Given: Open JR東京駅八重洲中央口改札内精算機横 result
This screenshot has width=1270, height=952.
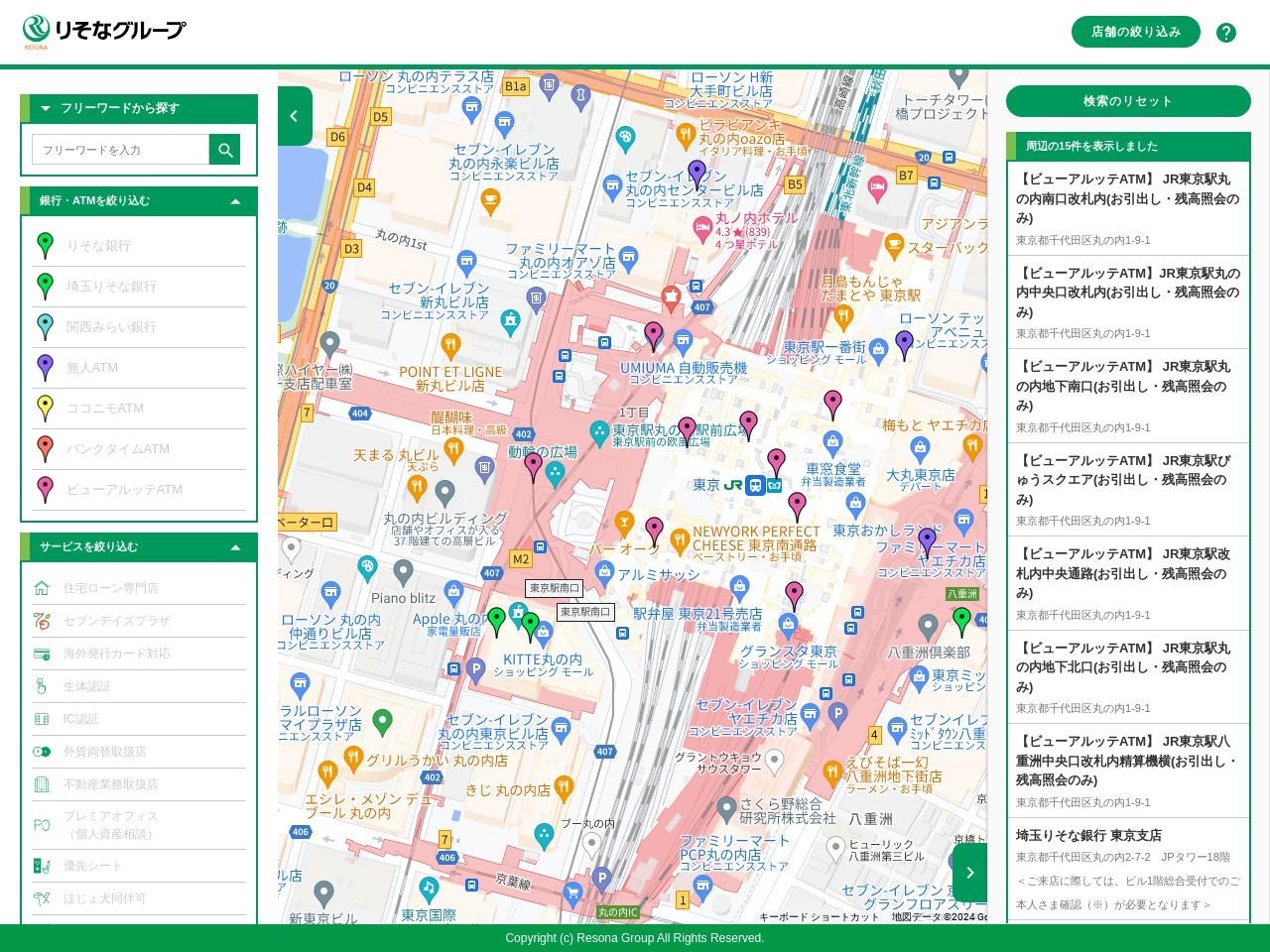Looking at the screenshot, I should (1128, 772).
